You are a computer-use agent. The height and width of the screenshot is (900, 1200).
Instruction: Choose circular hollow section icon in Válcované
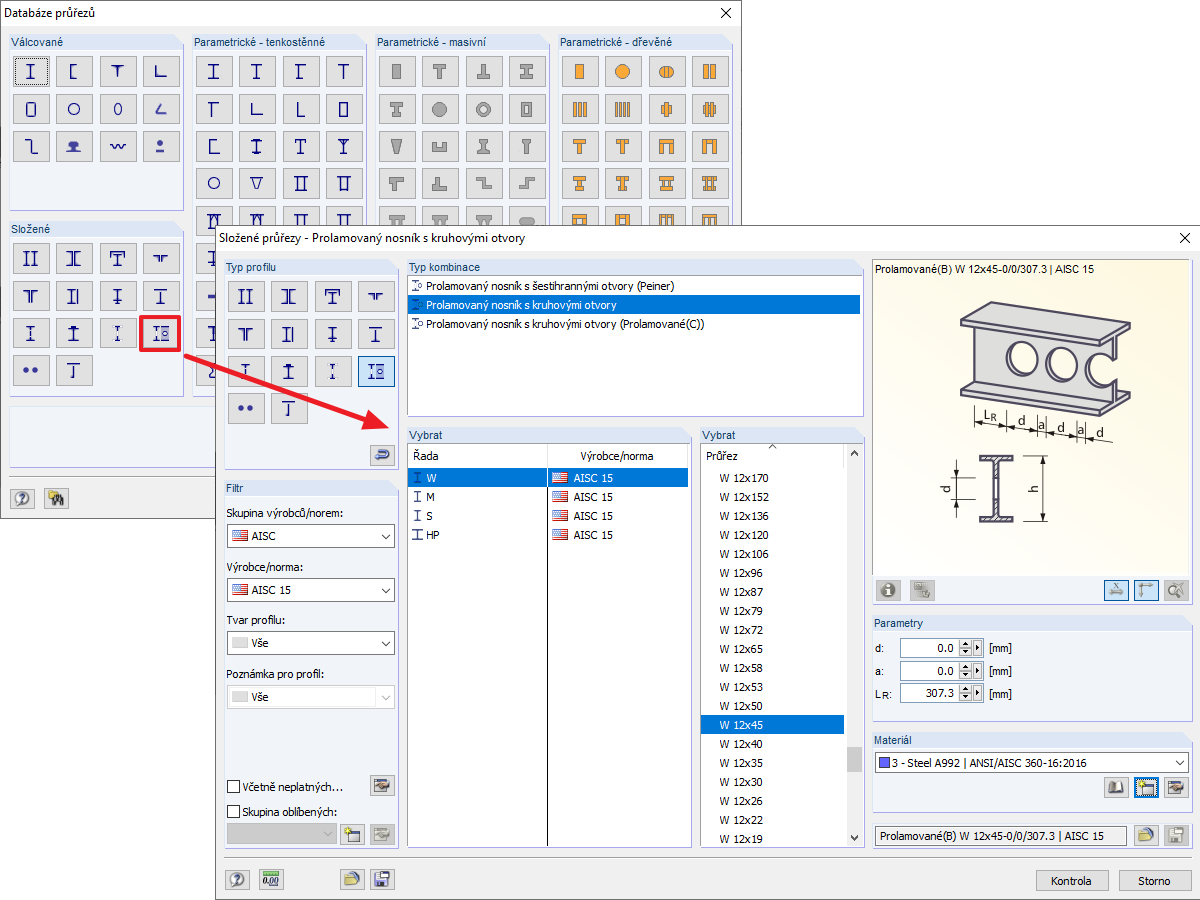point(74,109)
